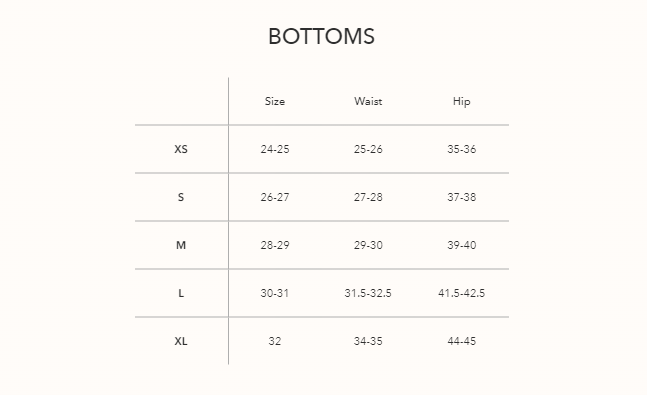Select the XL size value 32
The width and height of the screenshot is (647, 395).
click(275, 341)
